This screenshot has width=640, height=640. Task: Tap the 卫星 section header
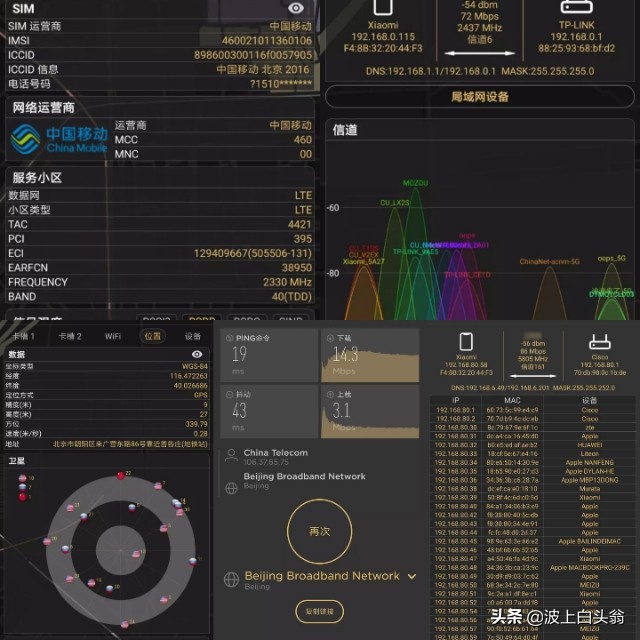[x=17, y=461]
